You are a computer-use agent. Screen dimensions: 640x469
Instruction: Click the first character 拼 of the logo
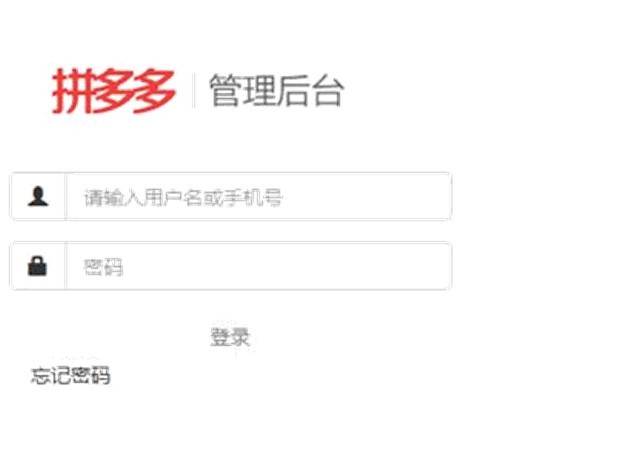coord(73,91)
